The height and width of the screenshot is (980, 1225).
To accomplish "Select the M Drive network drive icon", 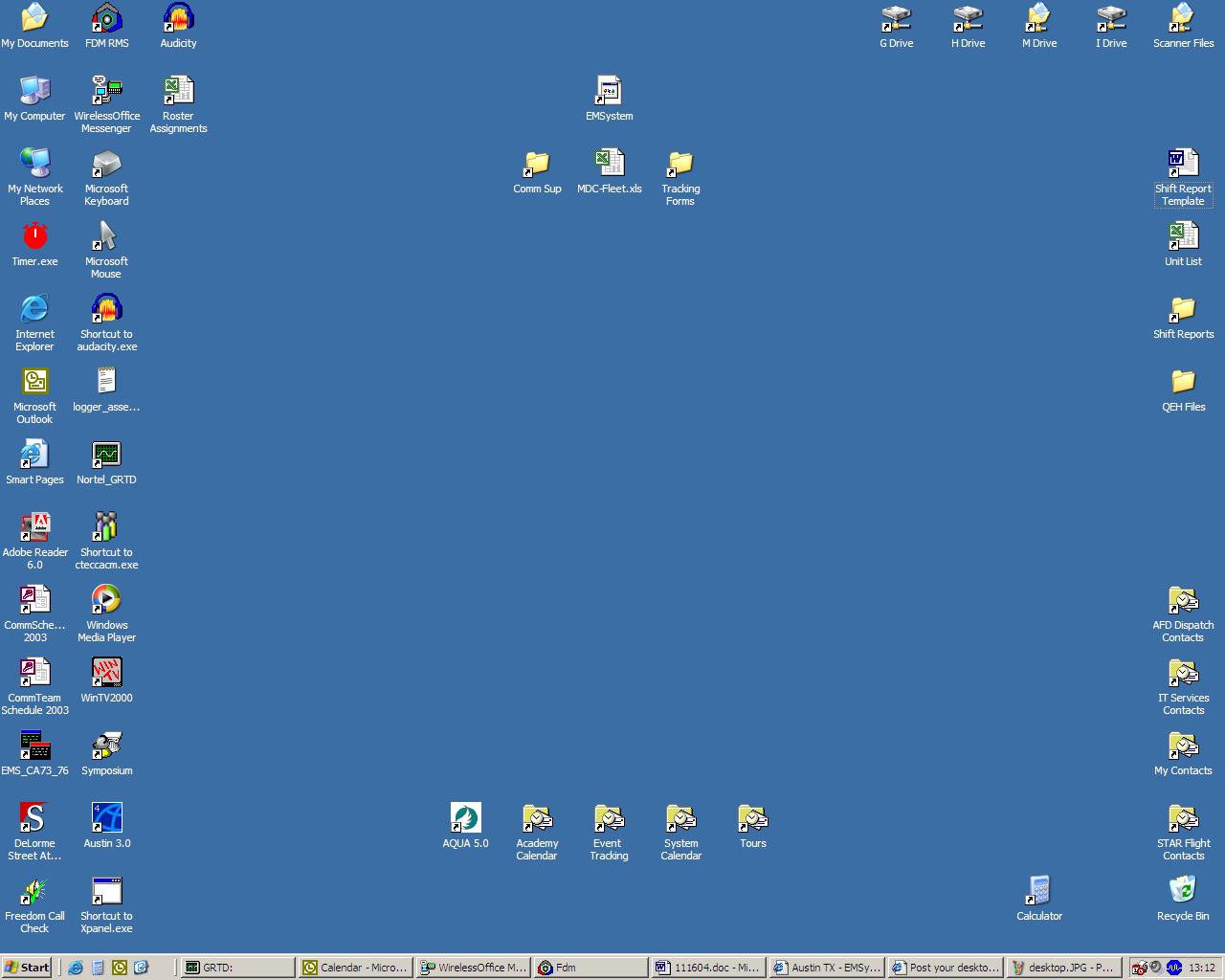I will coord(1039,26).
